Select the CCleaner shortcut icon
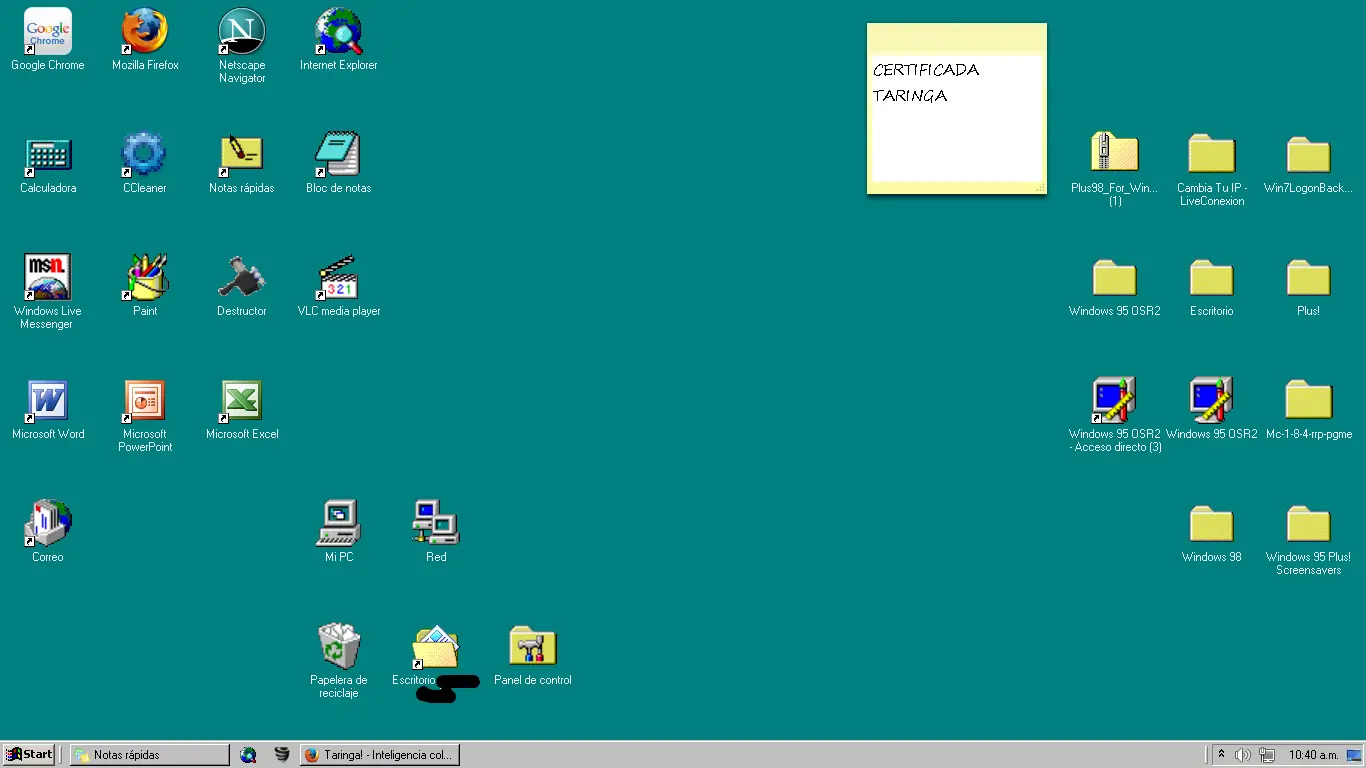This screenshot has width=1366, height=768. click(144, 155)
